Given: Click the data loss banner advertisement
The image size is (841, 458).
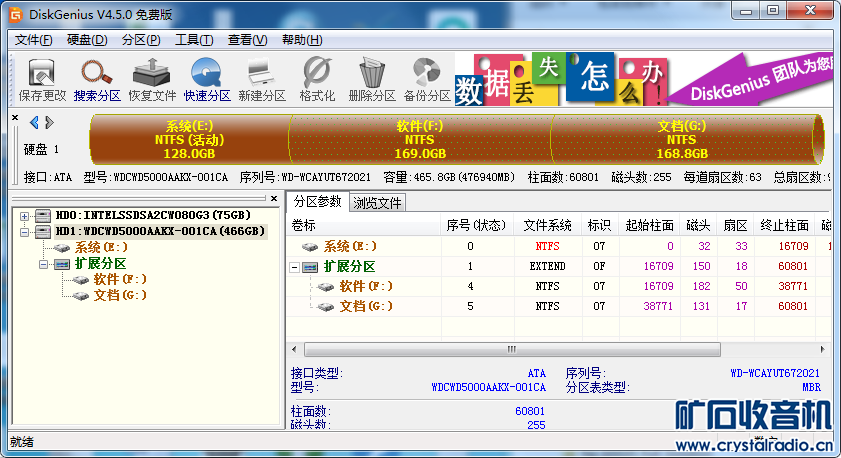Looking at the screenshot, I should (643, 79).
